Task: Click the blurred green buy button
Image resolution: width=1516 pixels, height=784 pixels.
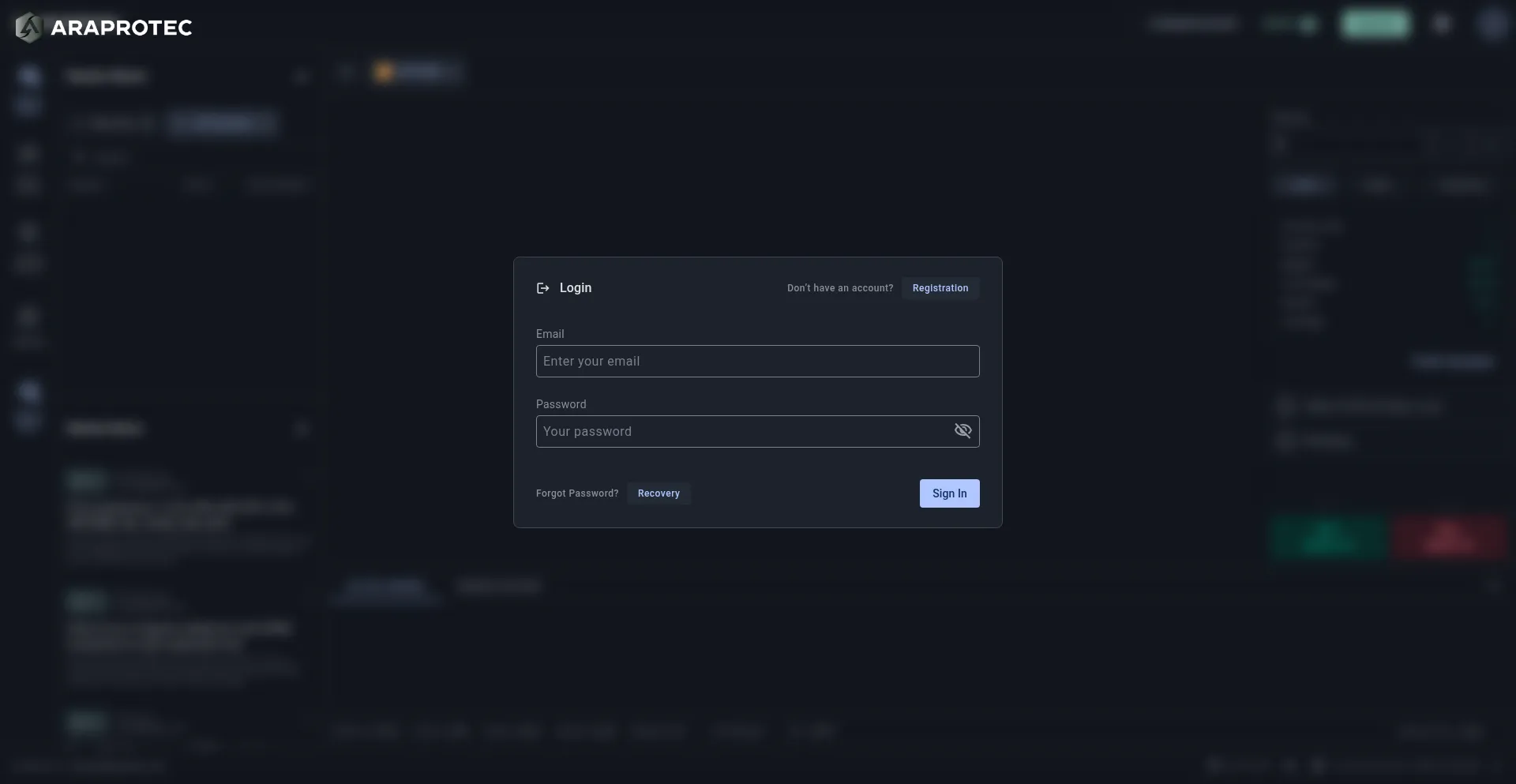Action: tap(1329, 538)
